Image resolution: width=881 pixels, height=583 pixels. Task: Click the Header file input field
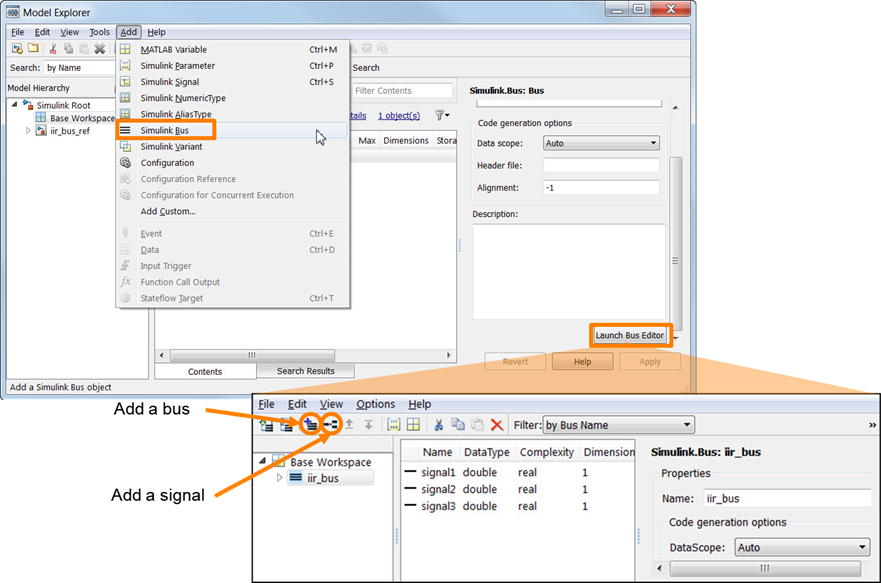coord(601,165)
